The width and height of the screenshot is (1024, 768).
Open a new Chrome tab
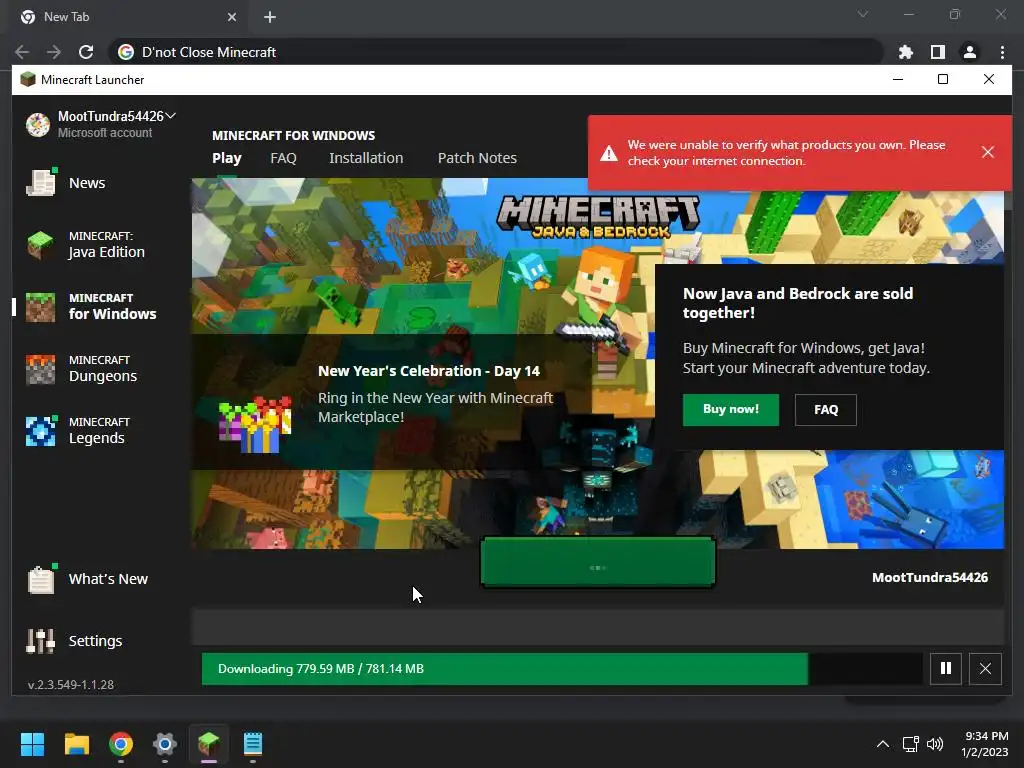(270, 17)
